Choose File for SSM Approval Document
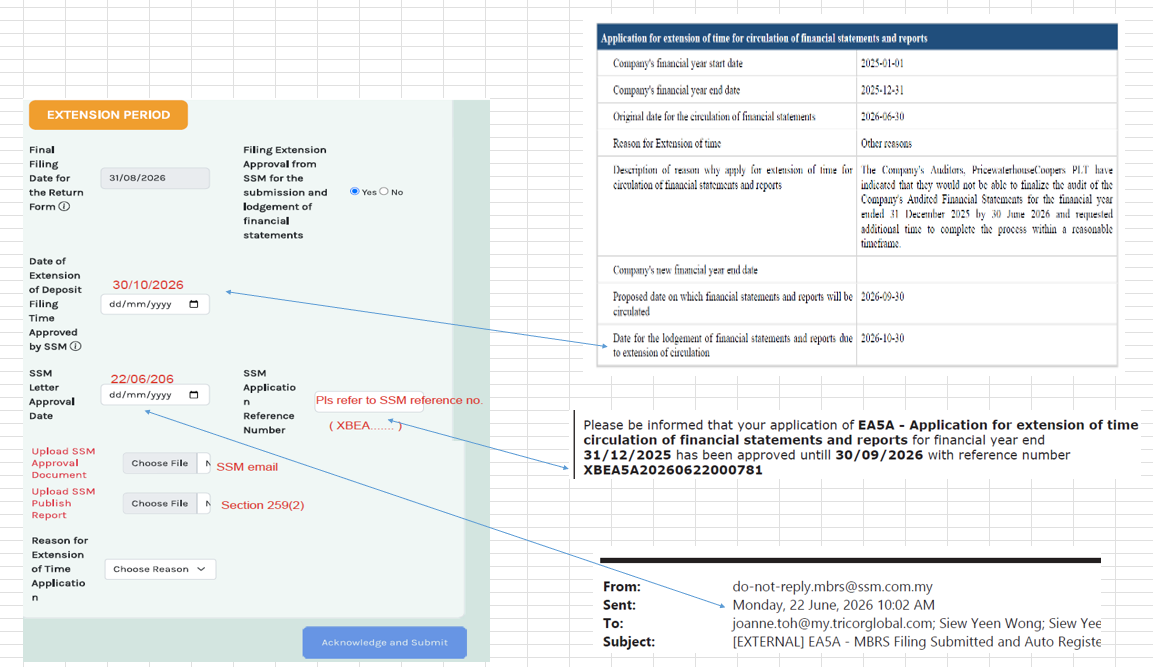Image resolution: width=1153 pixels, height=667 pixels. click(160, 463)
